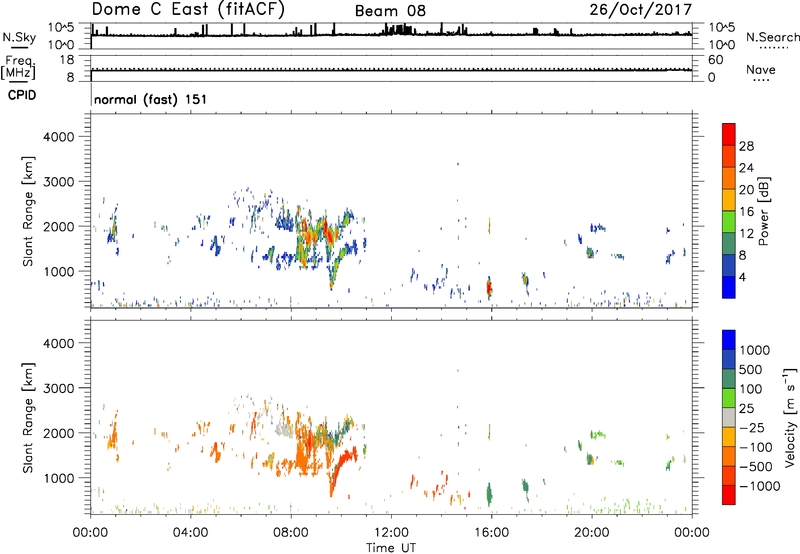800x554 pixels.
Task: Click "12:00" on the time axis
Action: click(x=391, y=533)
